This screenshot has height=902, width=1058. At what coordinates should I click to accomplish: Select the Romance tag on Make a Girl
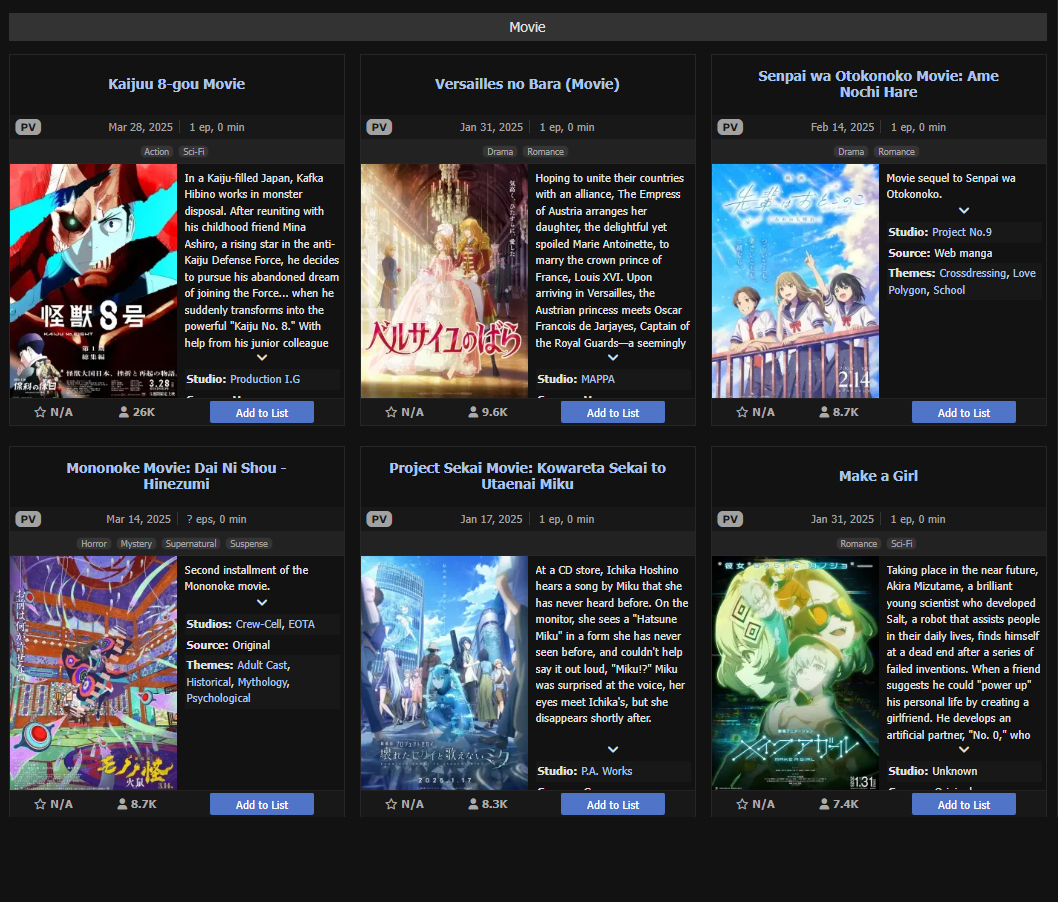858,544
